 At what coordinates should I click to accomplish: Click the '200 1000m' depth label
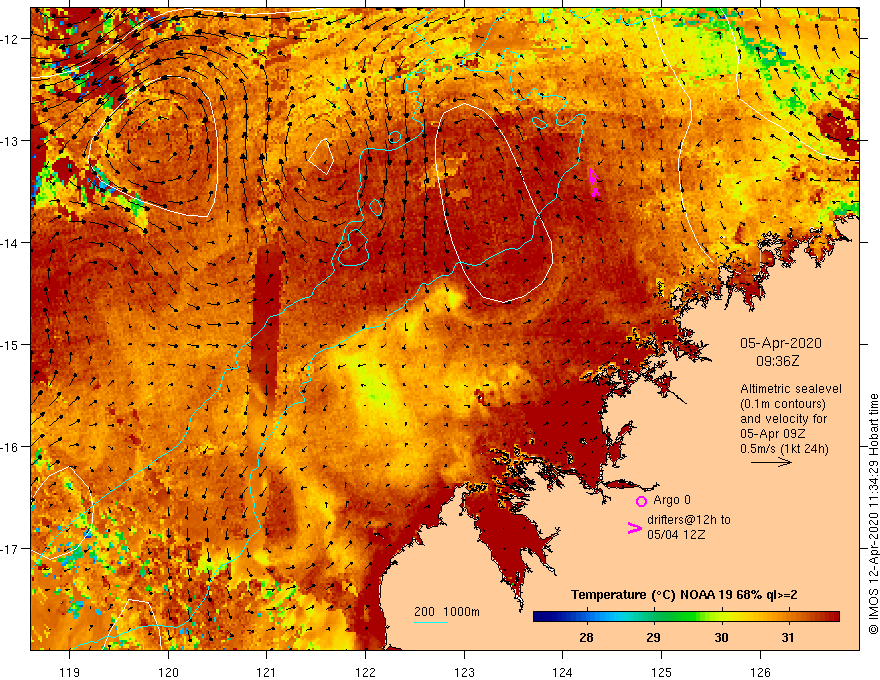coord(447,612)
